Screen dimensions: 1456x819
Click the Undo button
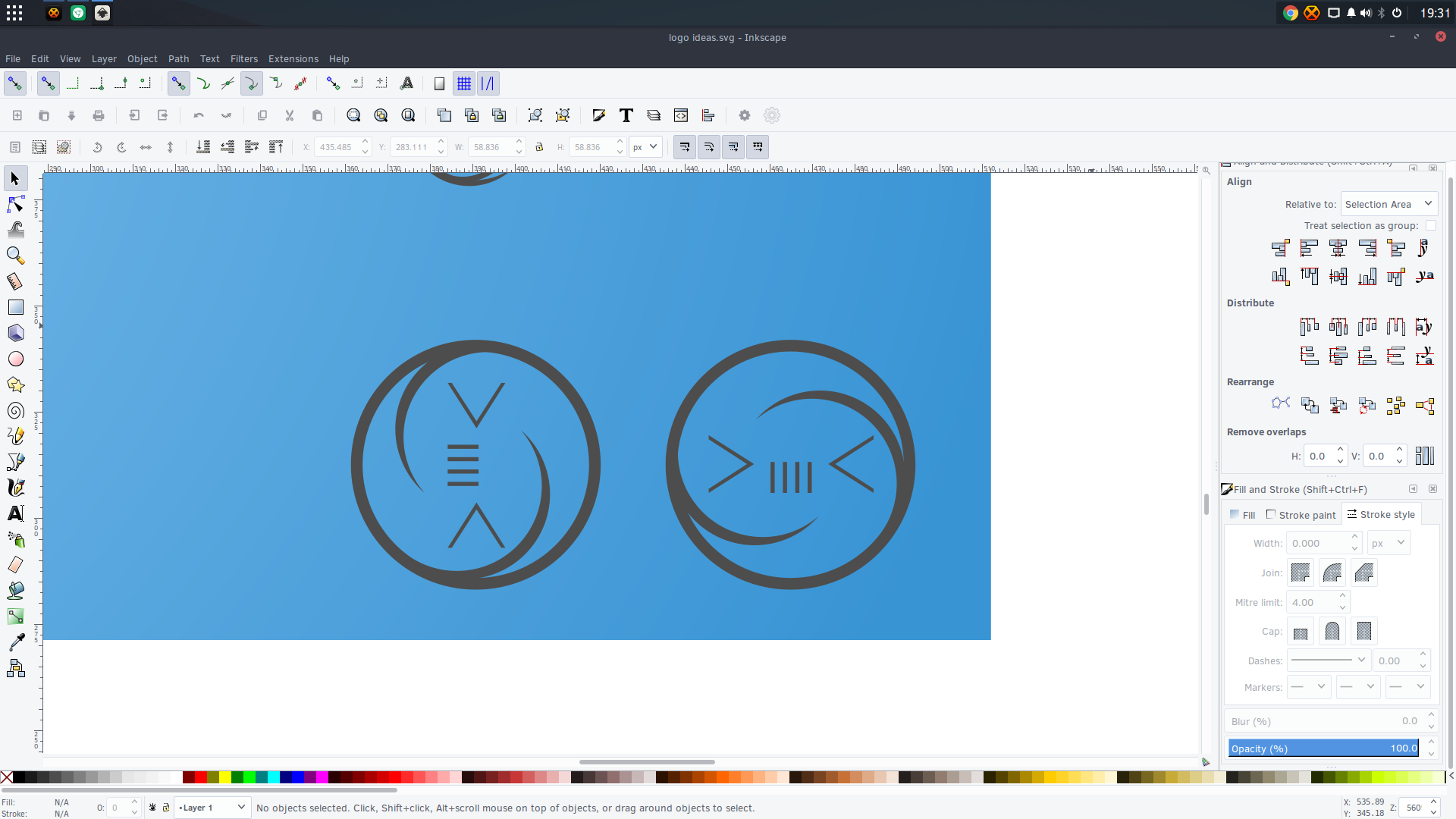(199, 115)
